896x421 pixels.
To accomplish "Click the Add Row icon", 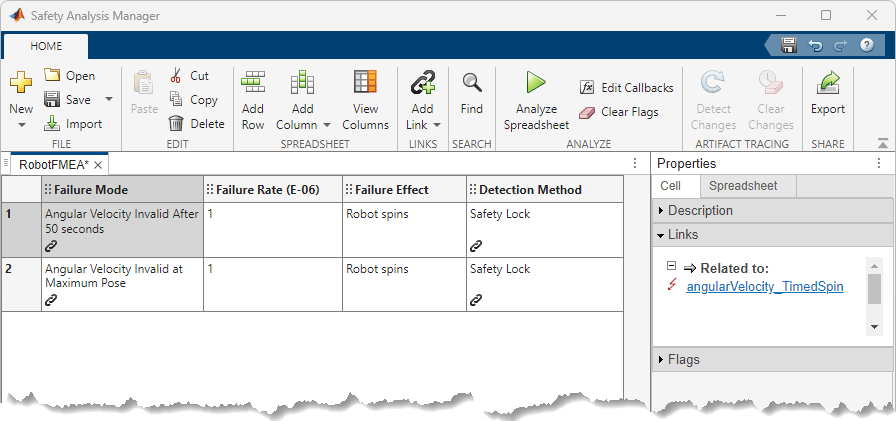I will [x=253, y=83].
